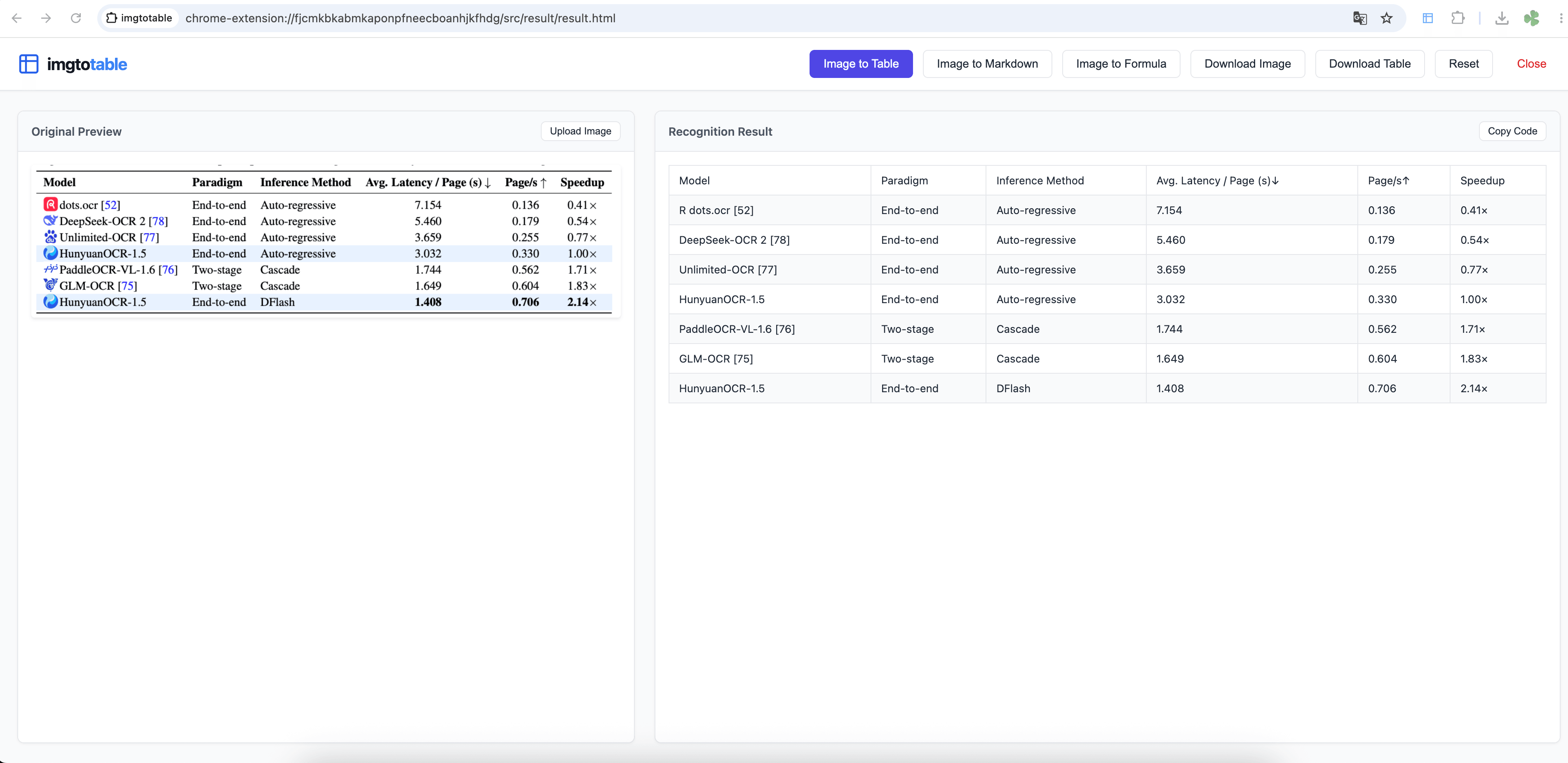The width and height of the screenshot is (1568, 763).
Task: Click the 2.14× speedup result cell
Action: point(1498,389)
